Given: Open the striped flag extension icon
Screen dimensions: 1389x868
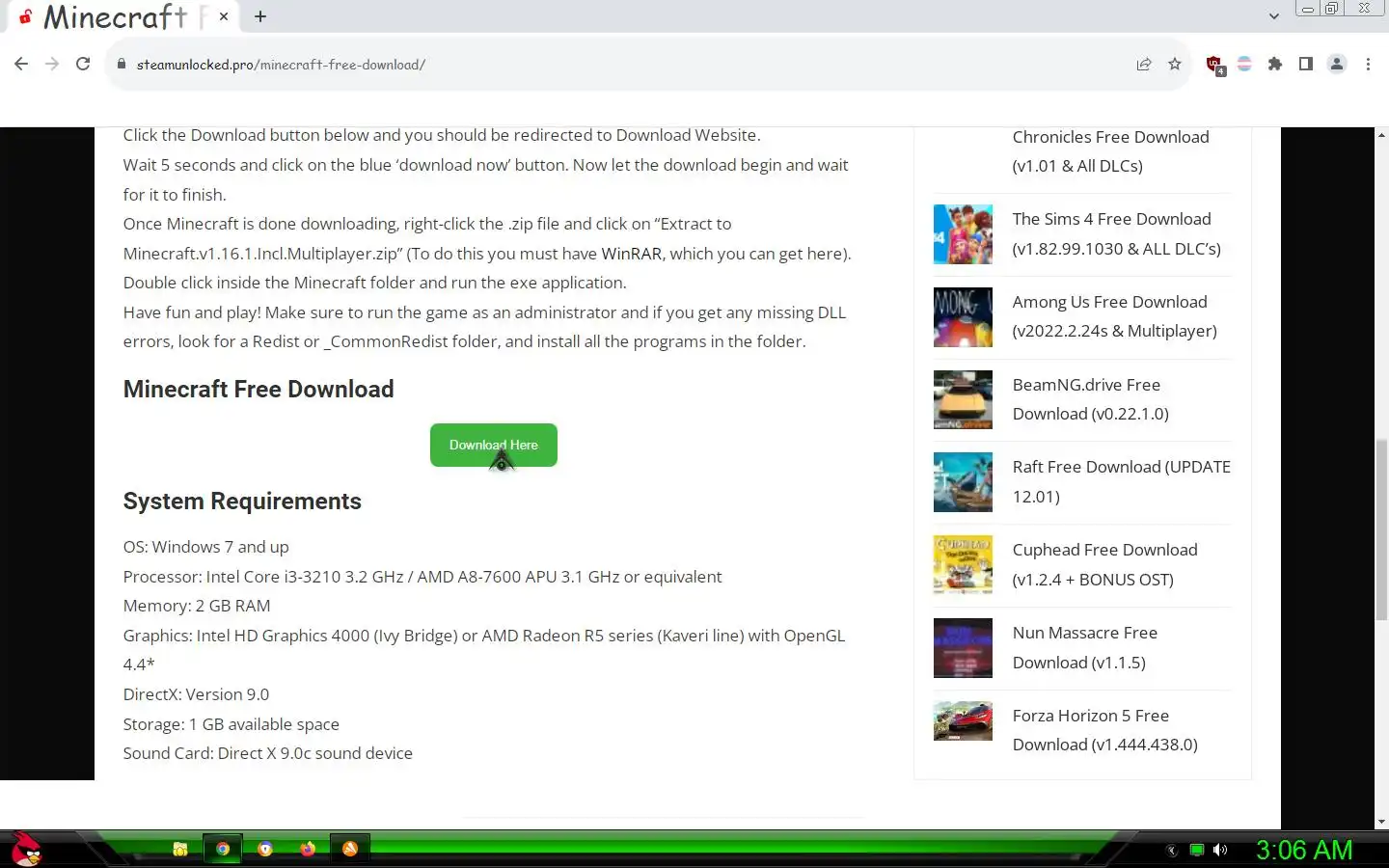Looking at the screenshot, I should 1244,65.
